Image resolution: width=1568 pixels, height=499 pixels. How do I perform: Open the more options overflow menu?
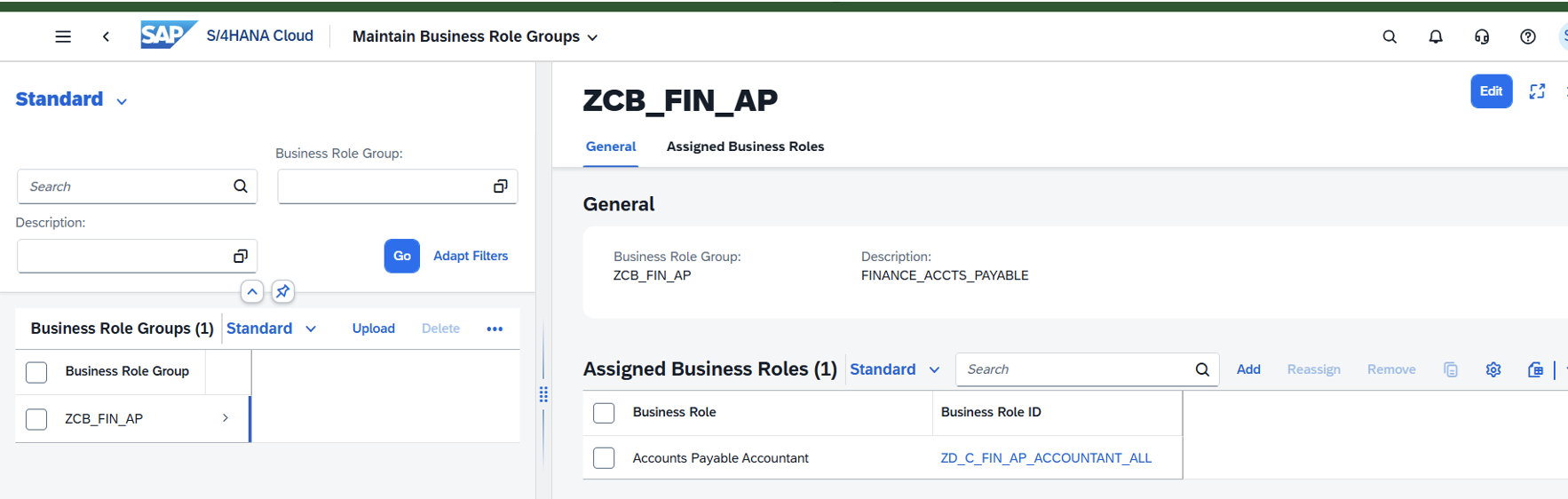click(495, 329)
